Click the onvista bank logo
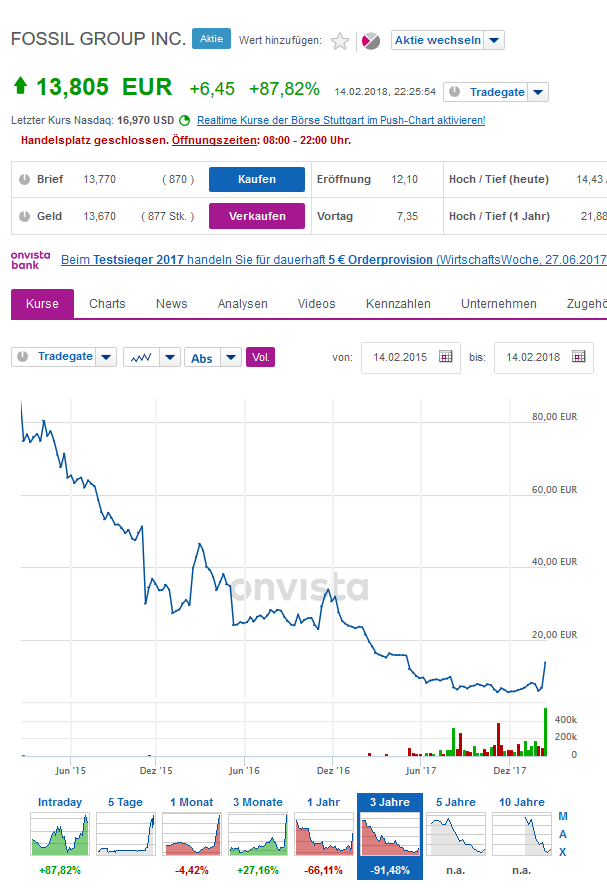This screenshot has height=896, width=607. pos(30,259)
